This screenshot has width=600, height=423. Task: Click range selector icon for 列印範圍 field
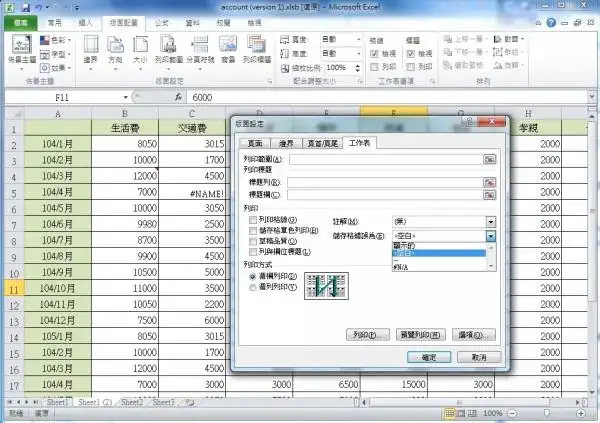point(490,159)
